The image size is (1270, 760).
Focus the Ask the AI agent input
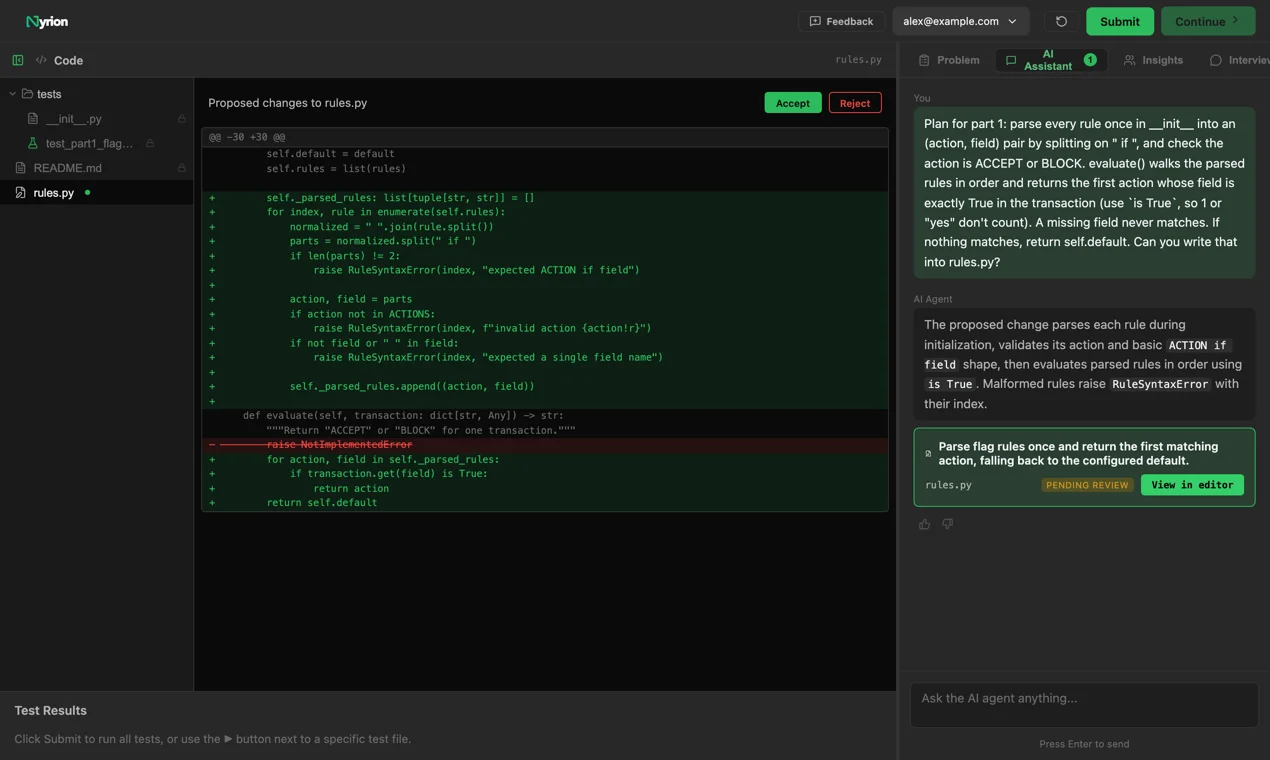[1084, 705]
